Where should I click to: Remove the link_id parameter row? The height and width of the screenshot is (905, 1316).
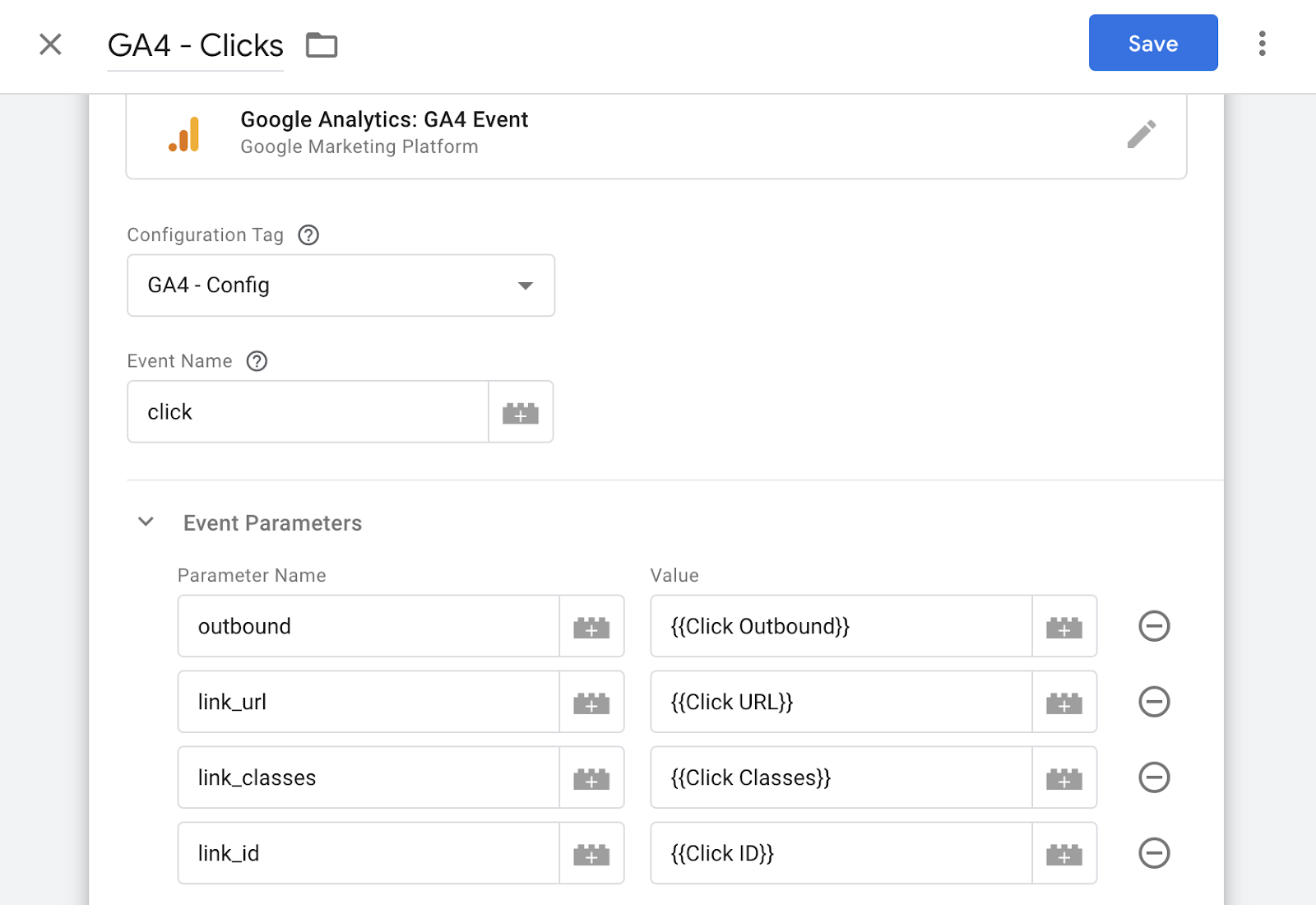point(1154,854)
